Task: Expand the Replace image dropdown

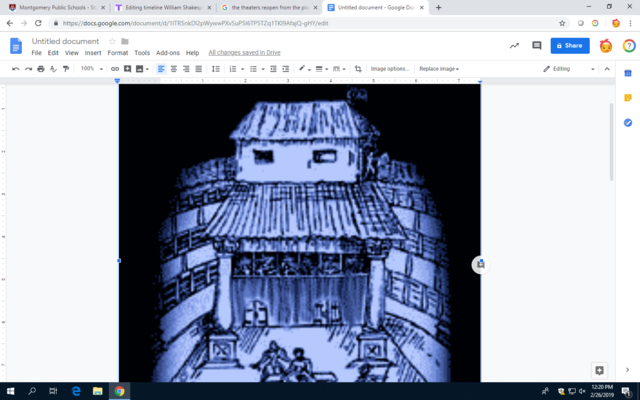Action: coord(439,69)
